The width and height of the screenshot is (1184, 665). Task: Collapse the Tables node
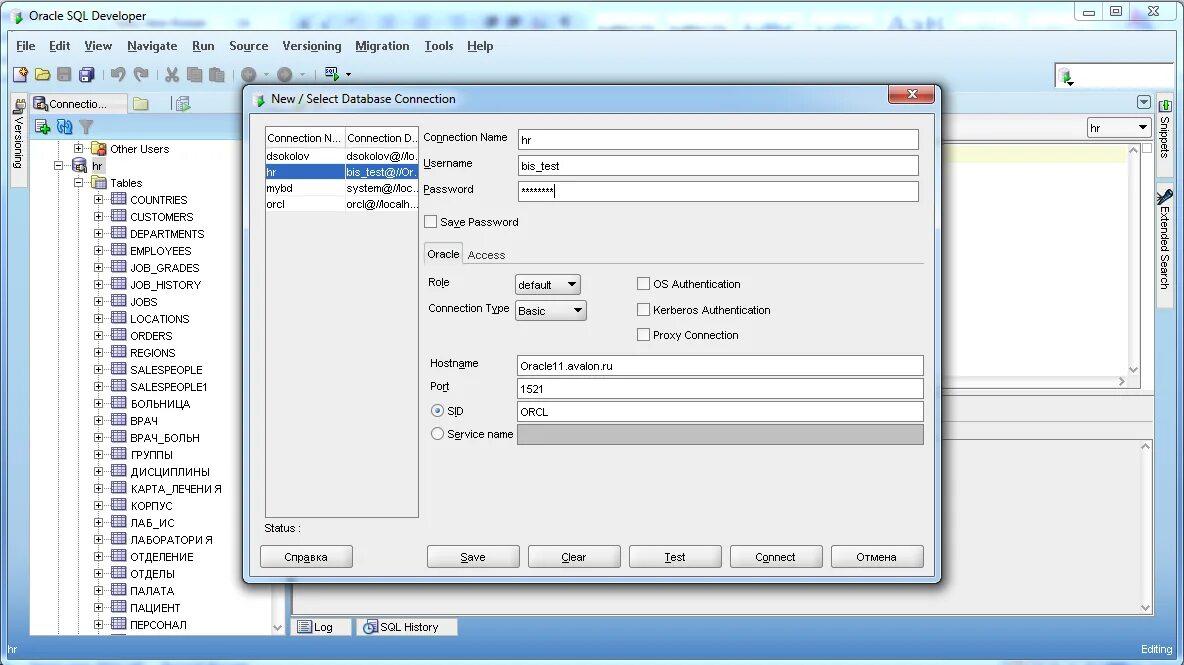coord(78,183)
